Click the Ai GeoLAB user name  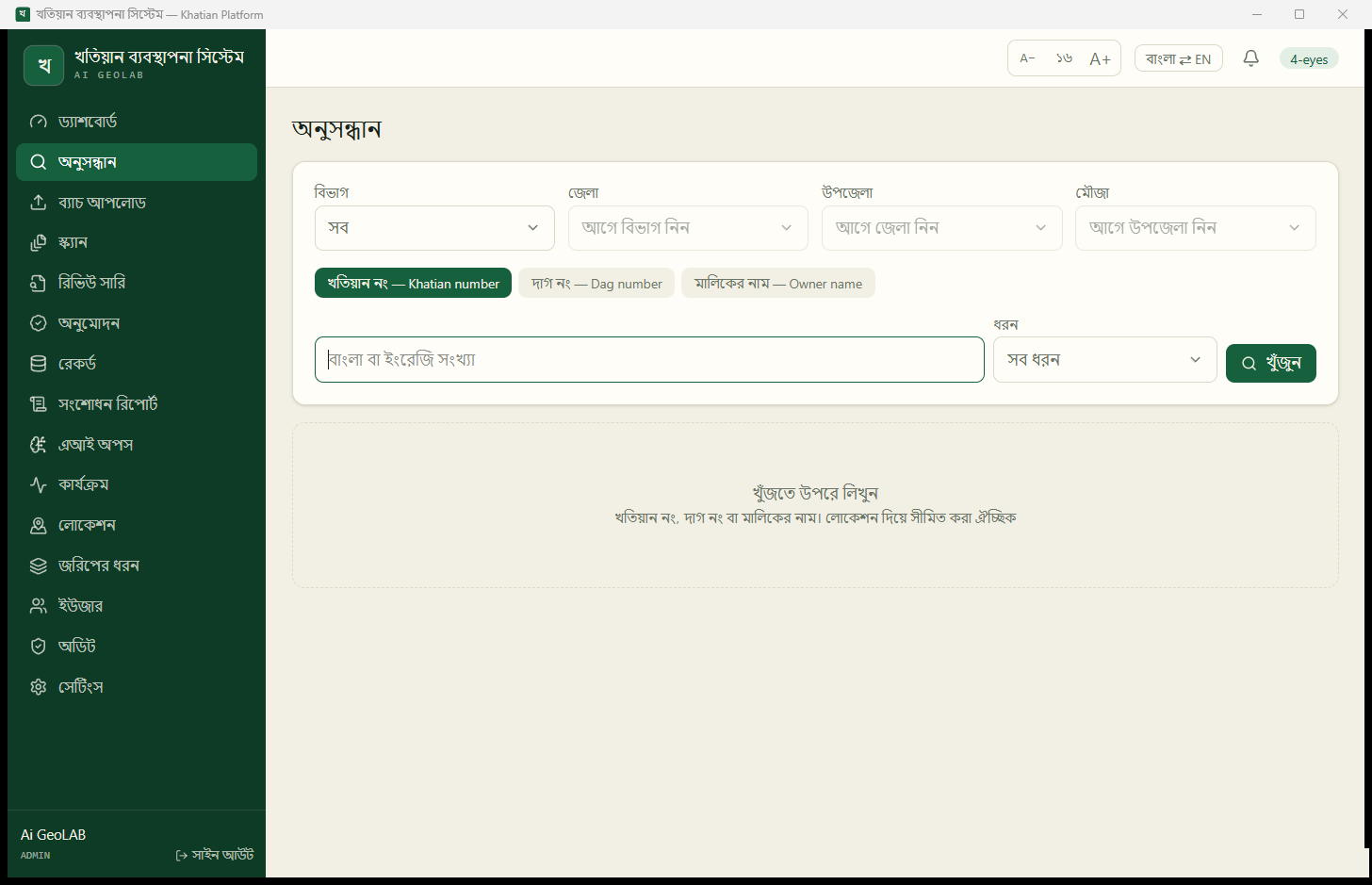point(54,835)
